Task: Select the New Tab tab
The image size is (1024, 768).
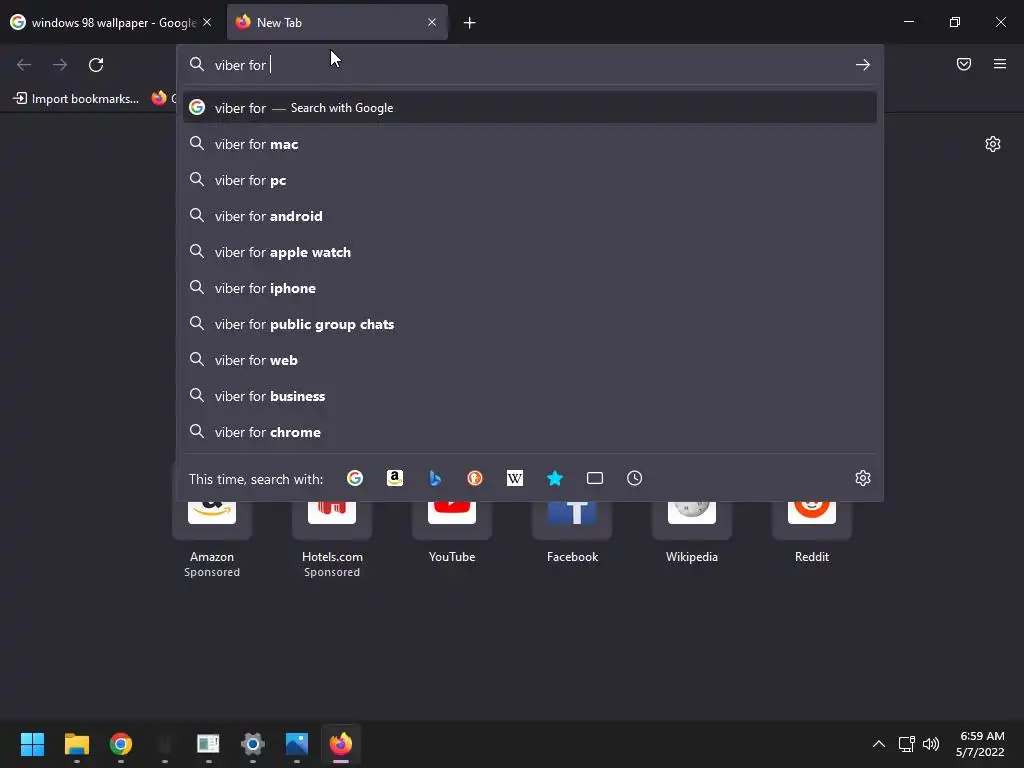Action: click(x=337, y=22)
